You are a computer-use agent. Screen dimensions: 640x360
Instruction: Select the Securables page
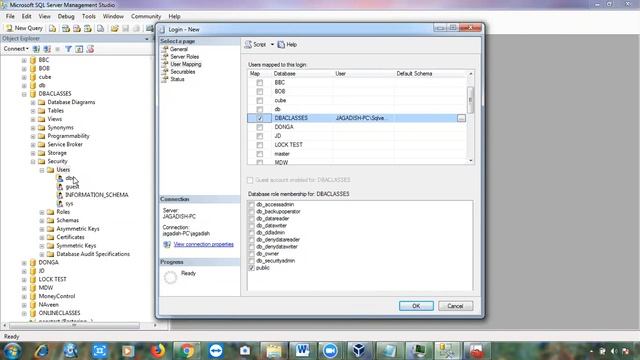tap(182, 72)
